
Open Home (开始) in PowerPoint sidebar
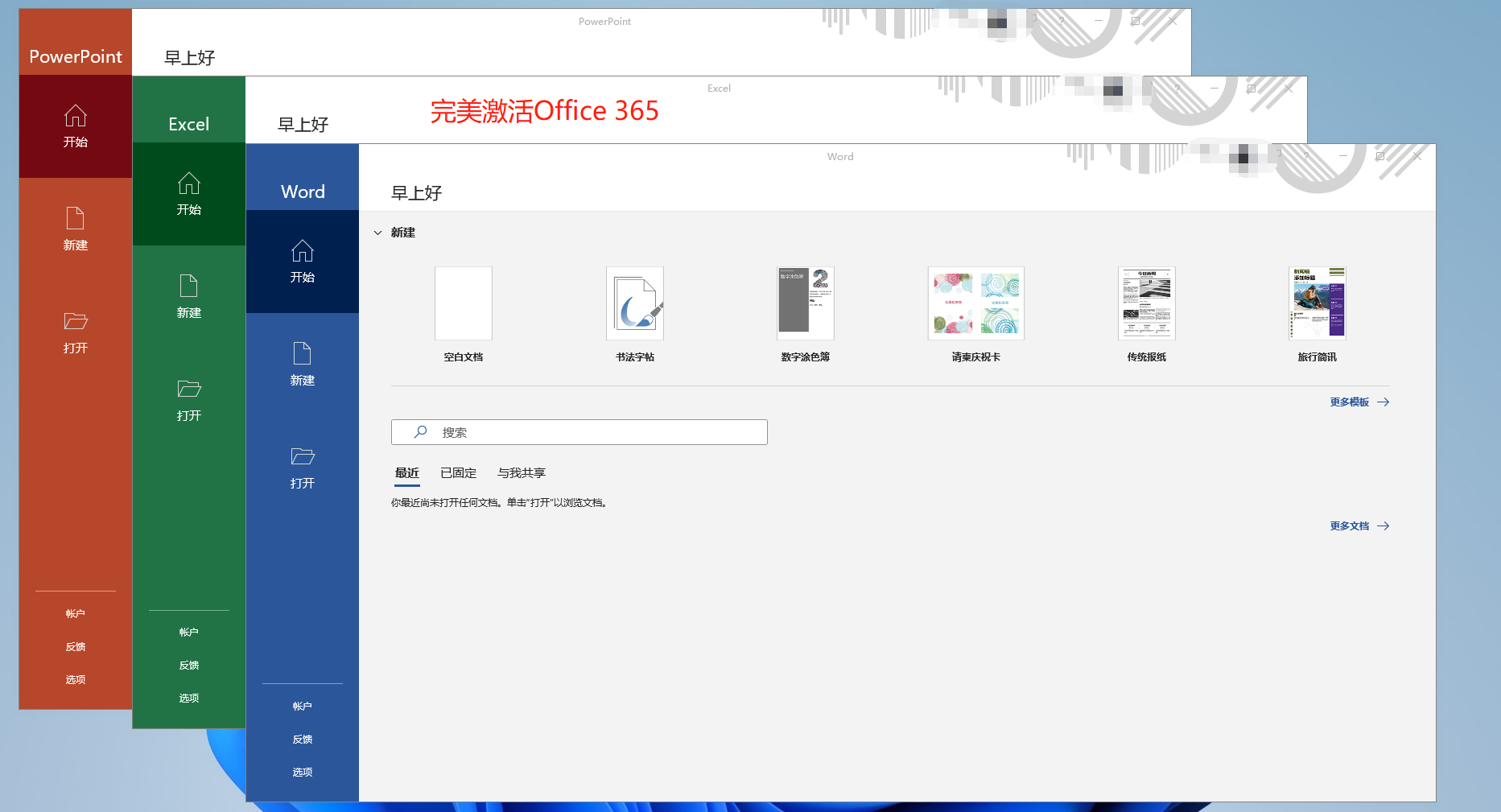(x=75, y=126)
